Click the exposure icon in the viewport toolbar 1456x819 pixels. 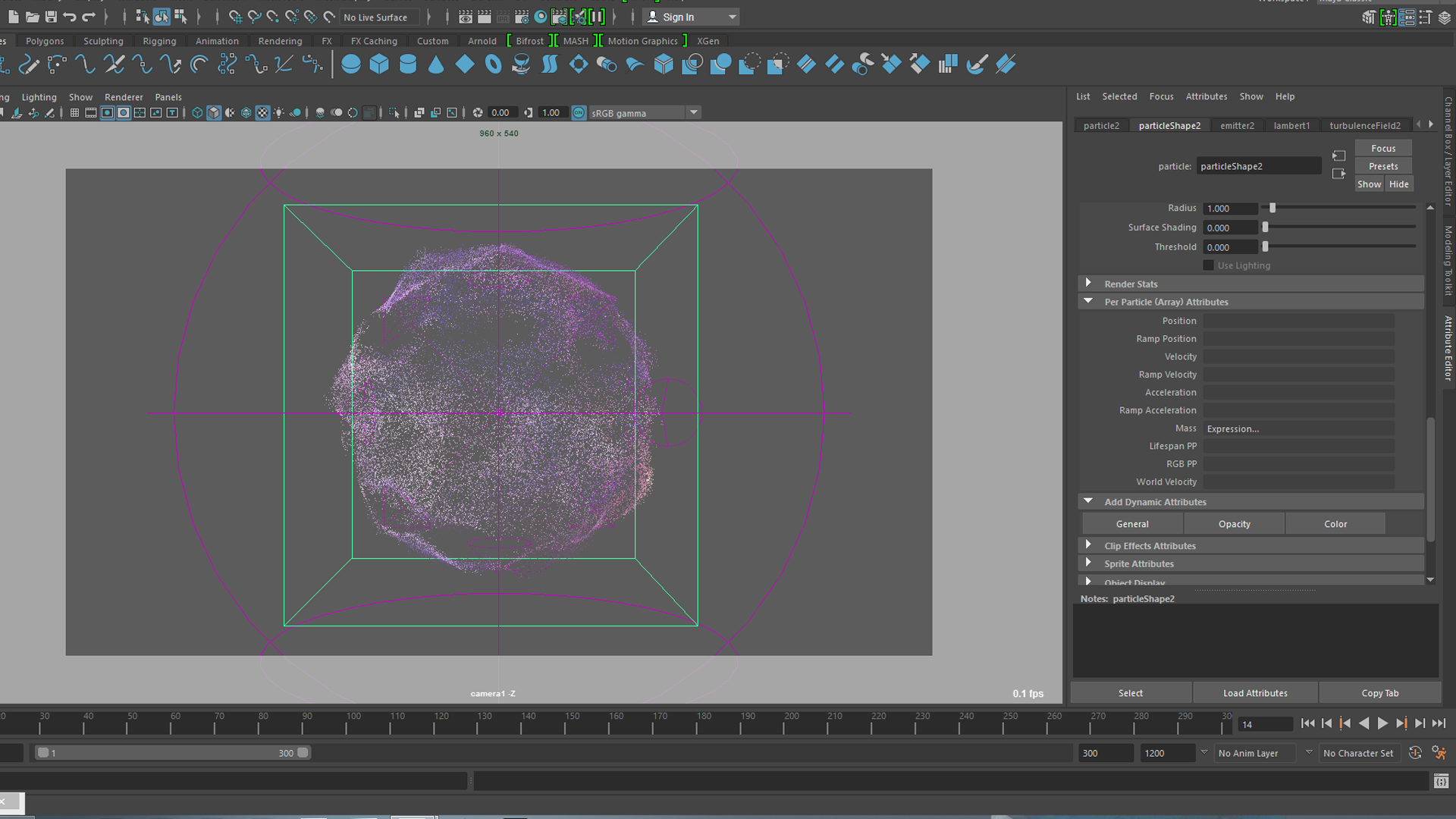(x=478, y=112)
